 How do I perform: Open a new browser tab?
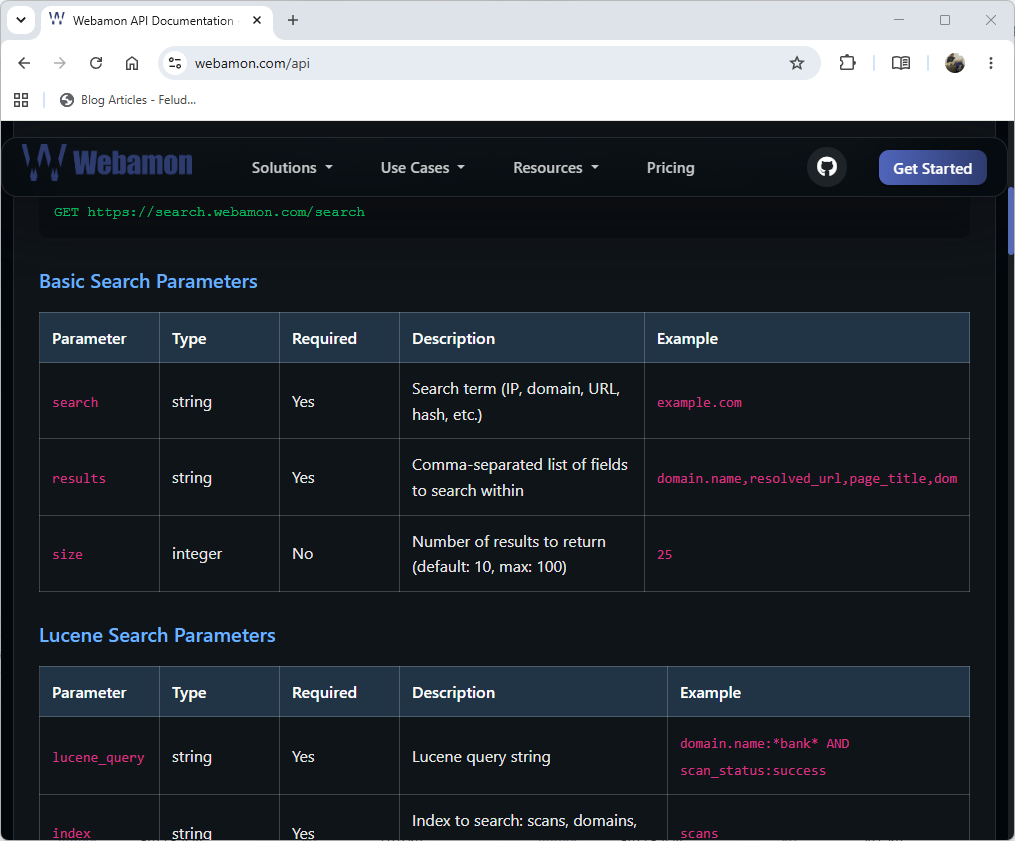[293, 20]
